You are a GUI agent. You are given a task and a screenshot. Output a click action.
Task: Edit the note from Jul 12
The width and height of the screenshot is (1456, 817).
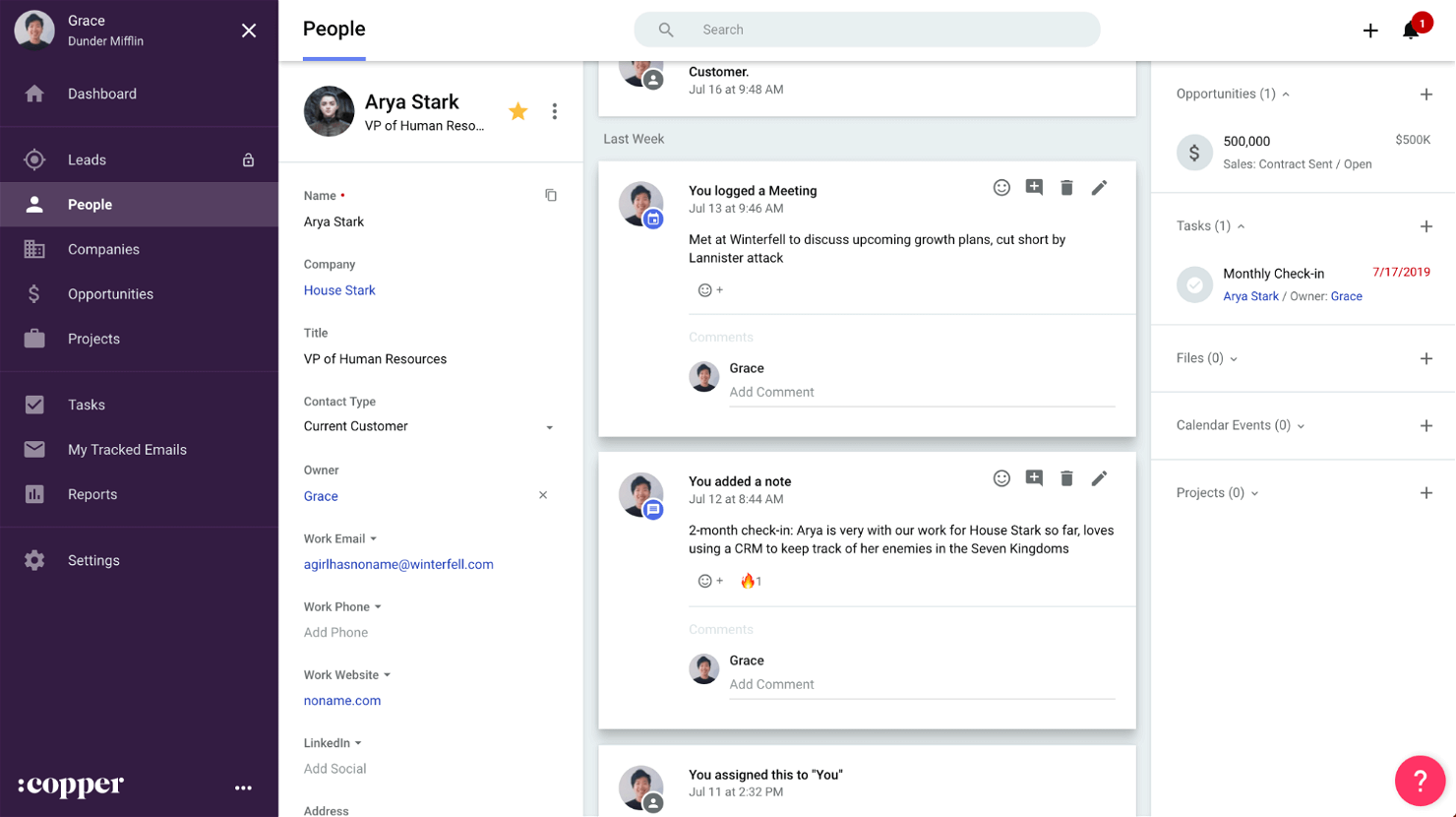coord(1099,477)
